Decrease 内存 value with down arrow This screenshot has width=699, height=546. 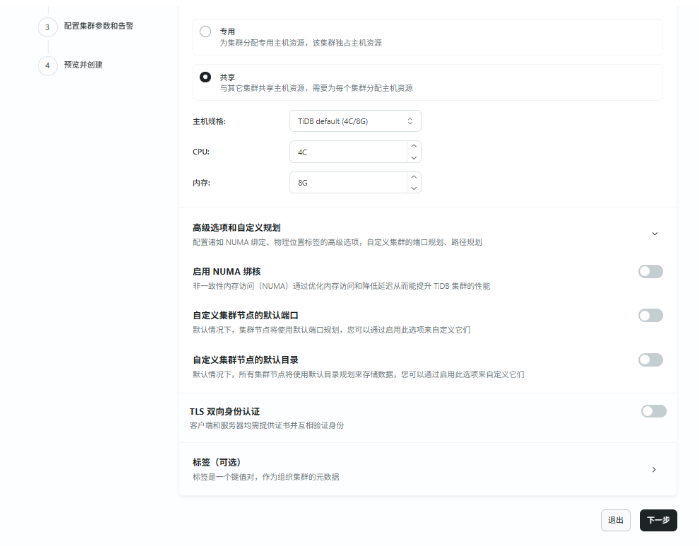coord(414,188)
